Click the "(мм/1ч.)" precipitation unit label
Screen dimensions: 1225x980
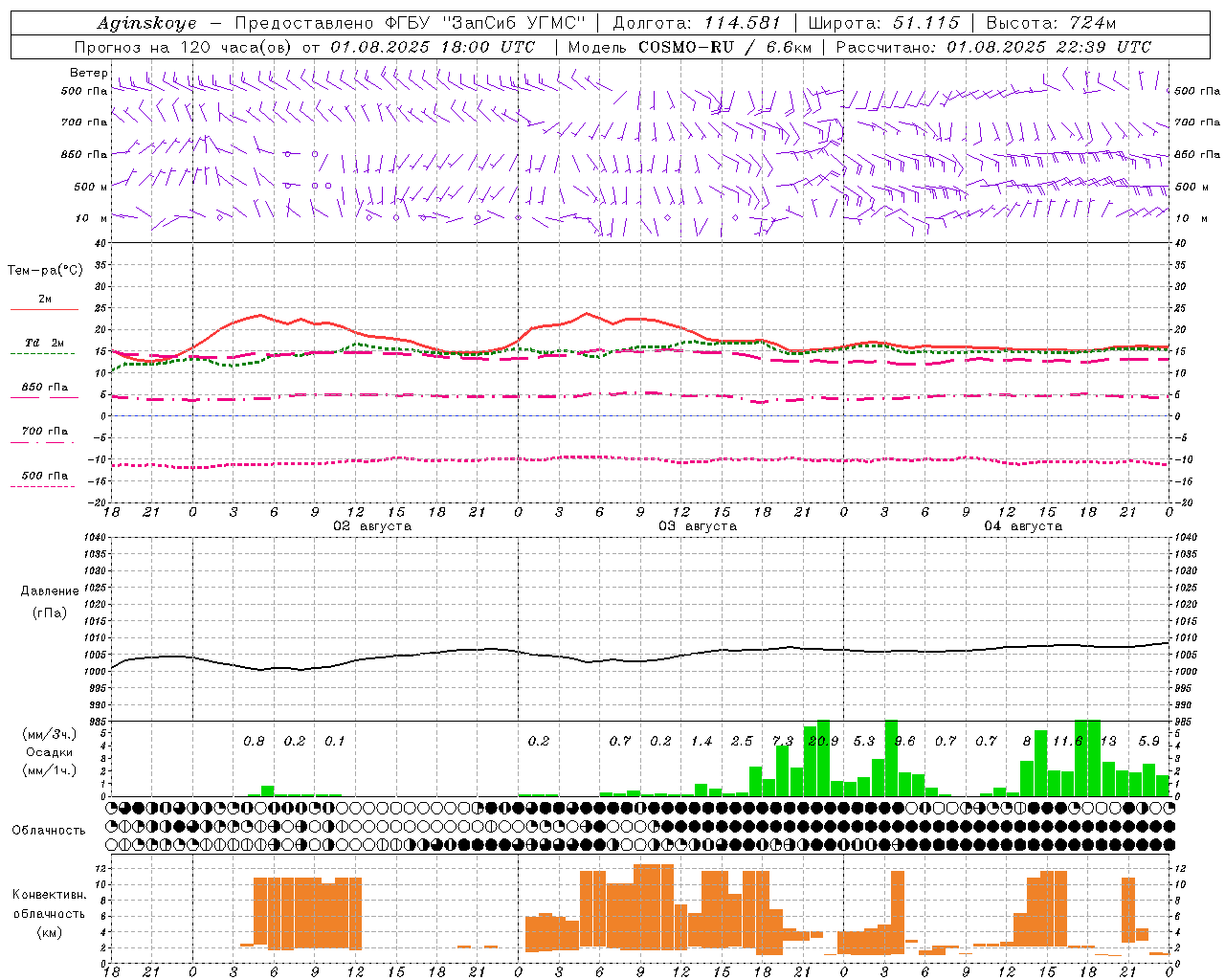coord(50,770)
